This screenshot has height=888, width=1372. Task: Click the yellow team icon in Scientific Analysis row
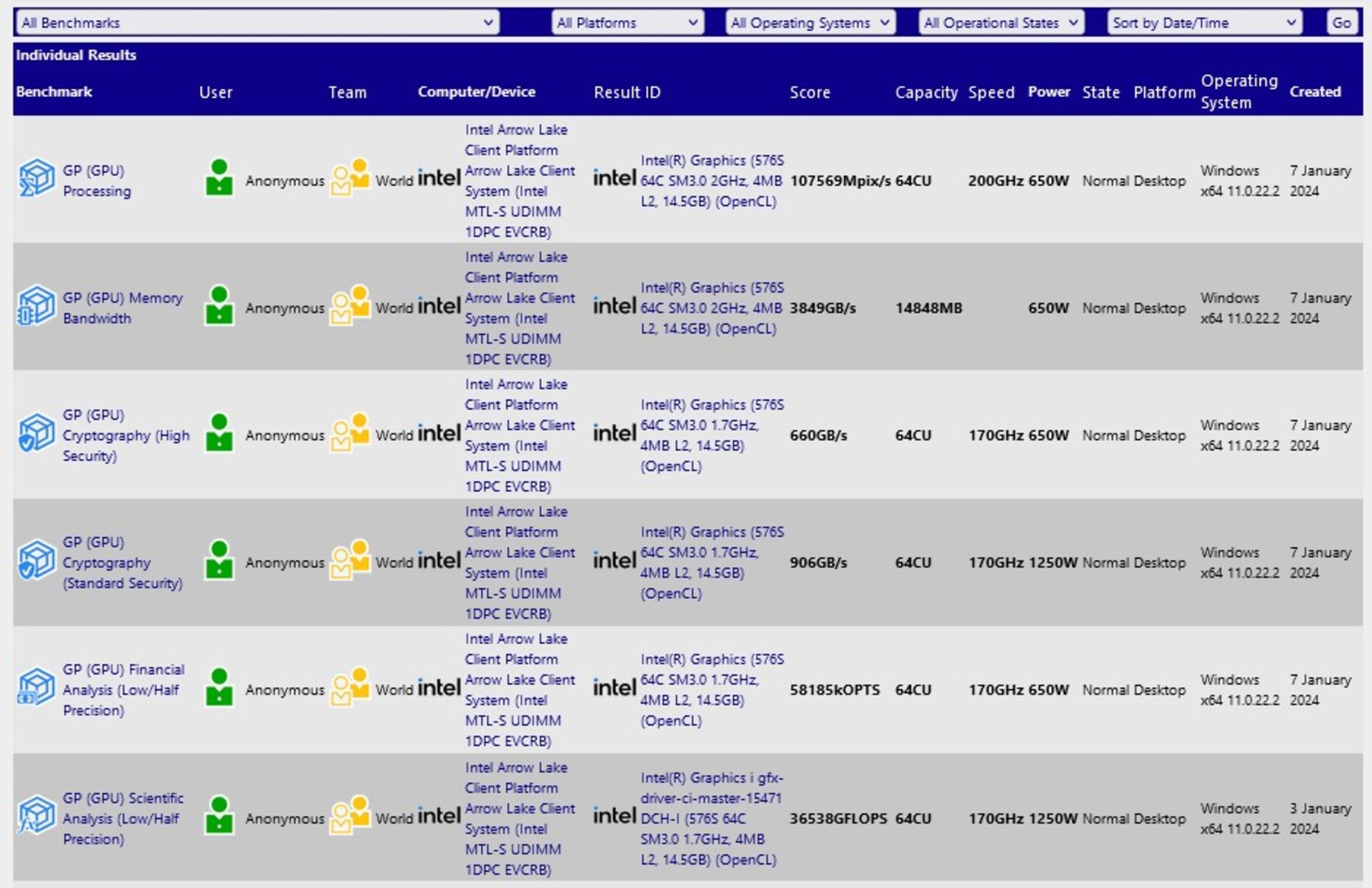click(350, 814)
